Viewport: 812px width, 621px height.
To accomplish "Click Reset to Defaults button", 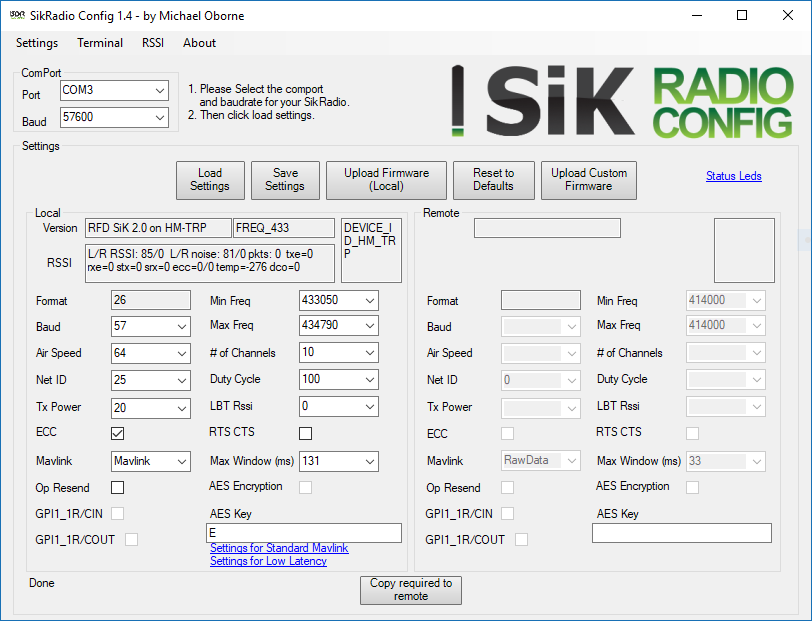I will [x=493, y=180].
